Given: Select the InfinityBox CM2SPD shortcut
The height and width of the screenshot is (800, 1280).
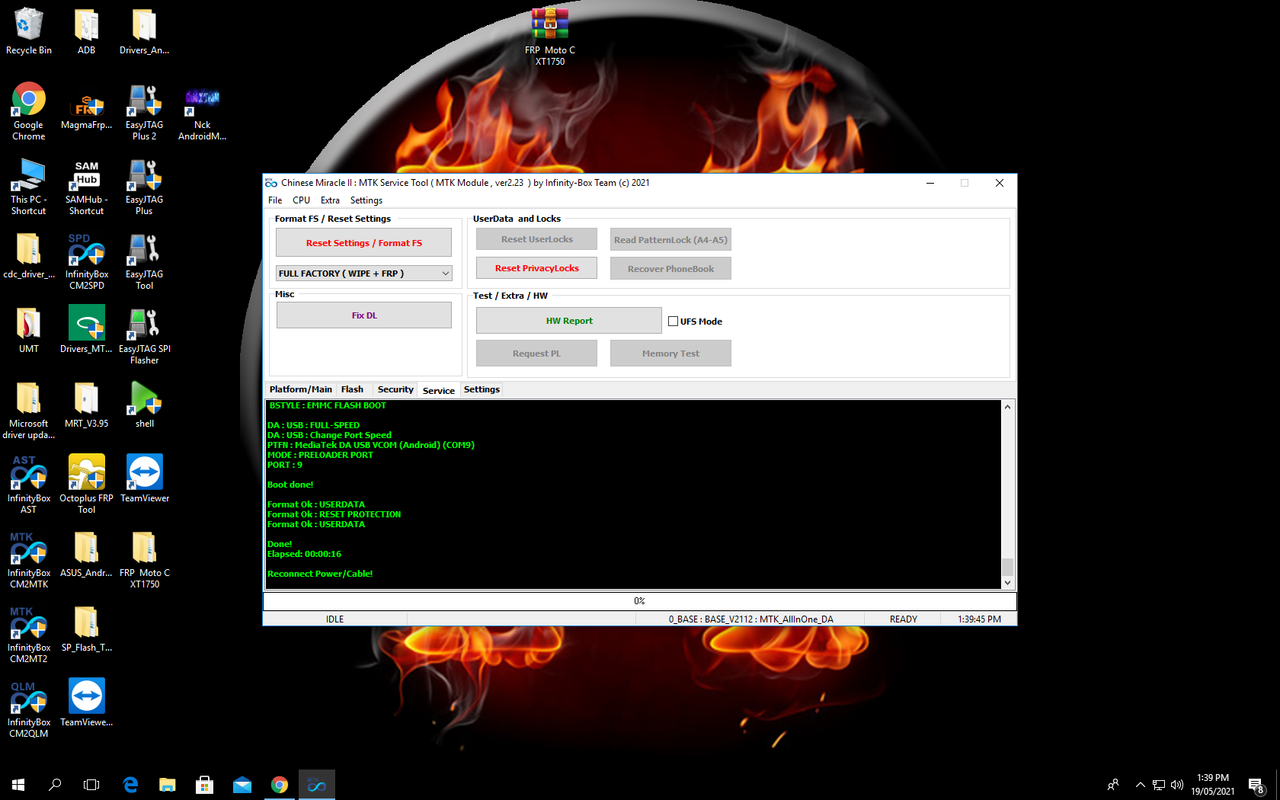Looking at the screenshot, I should pos(87,262).
